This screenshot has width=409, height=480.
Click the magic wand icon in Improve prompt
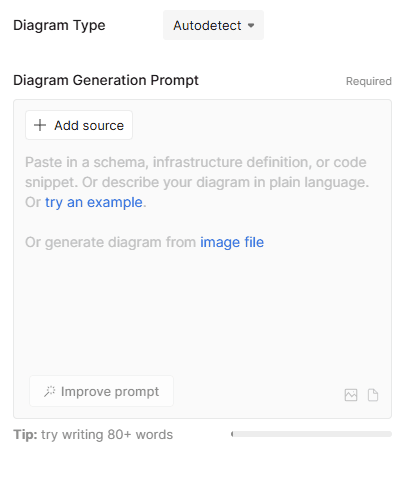(50, 392)
